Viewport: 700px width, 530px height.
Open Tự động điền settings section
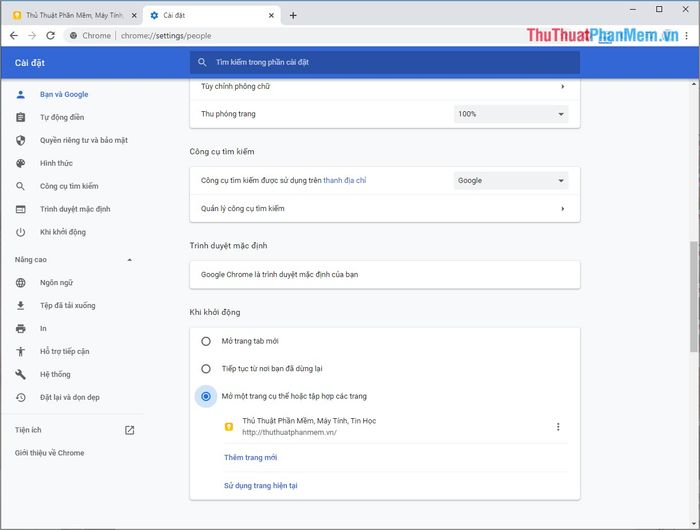coord(62,117)
